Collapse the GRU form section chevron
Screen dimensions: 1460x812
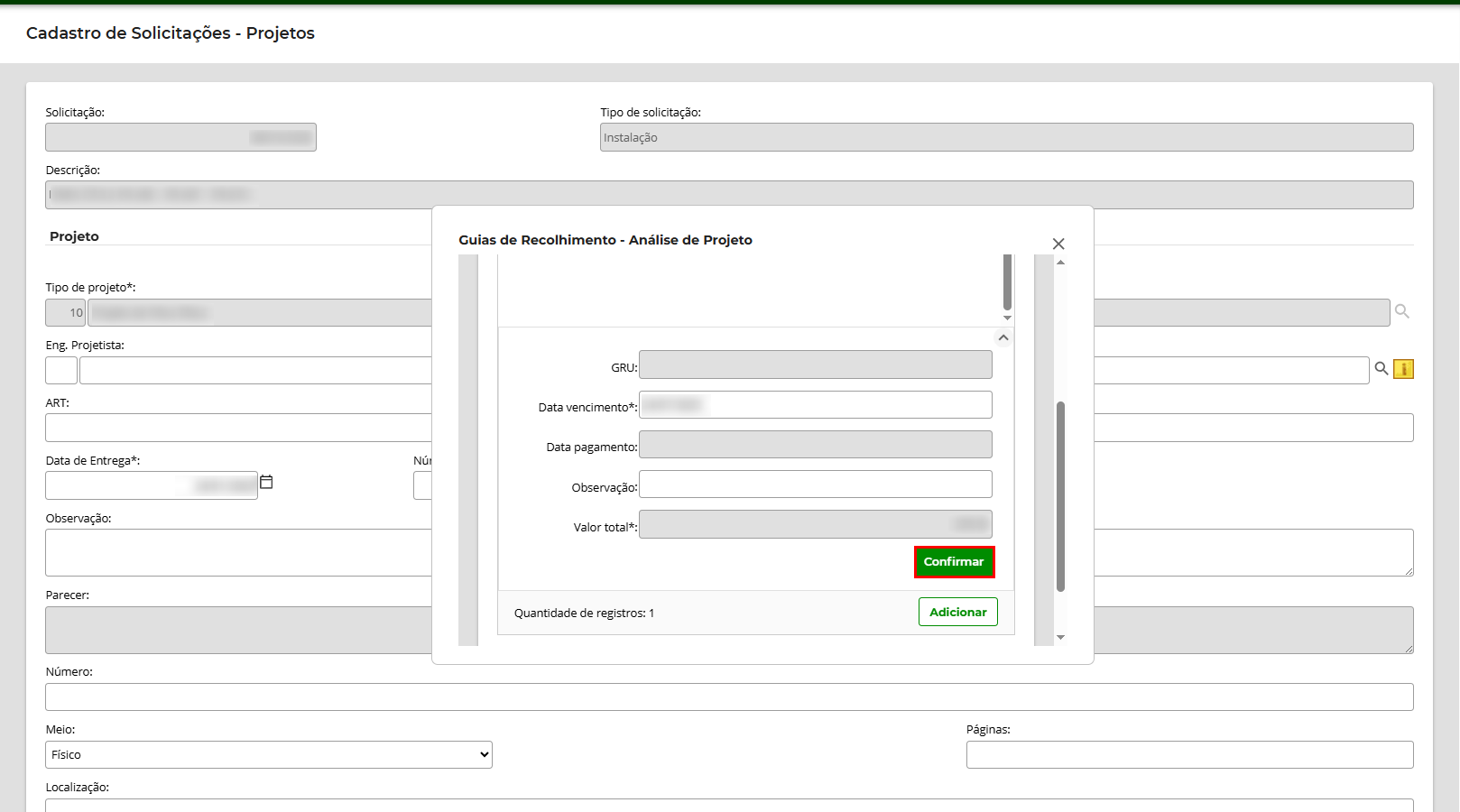click(1003, 337)
